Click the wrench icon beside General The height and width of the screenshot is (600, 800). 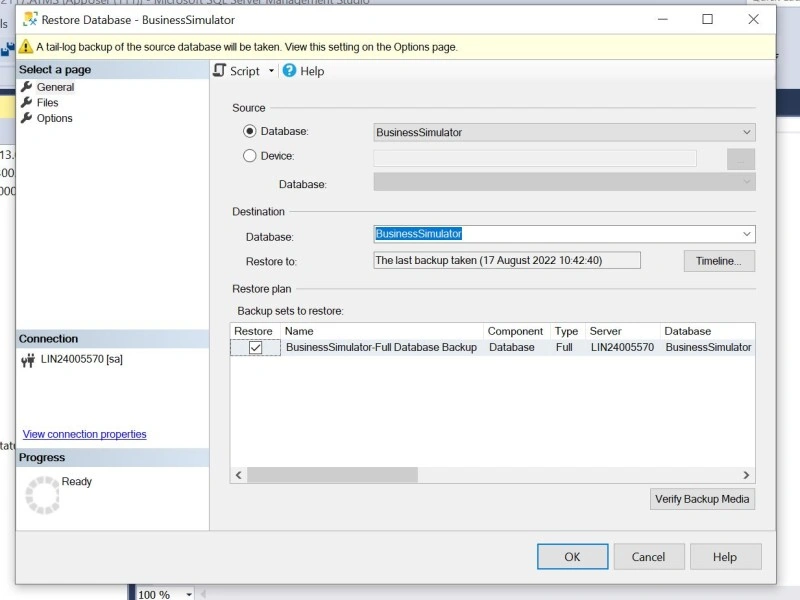(27, 87)
